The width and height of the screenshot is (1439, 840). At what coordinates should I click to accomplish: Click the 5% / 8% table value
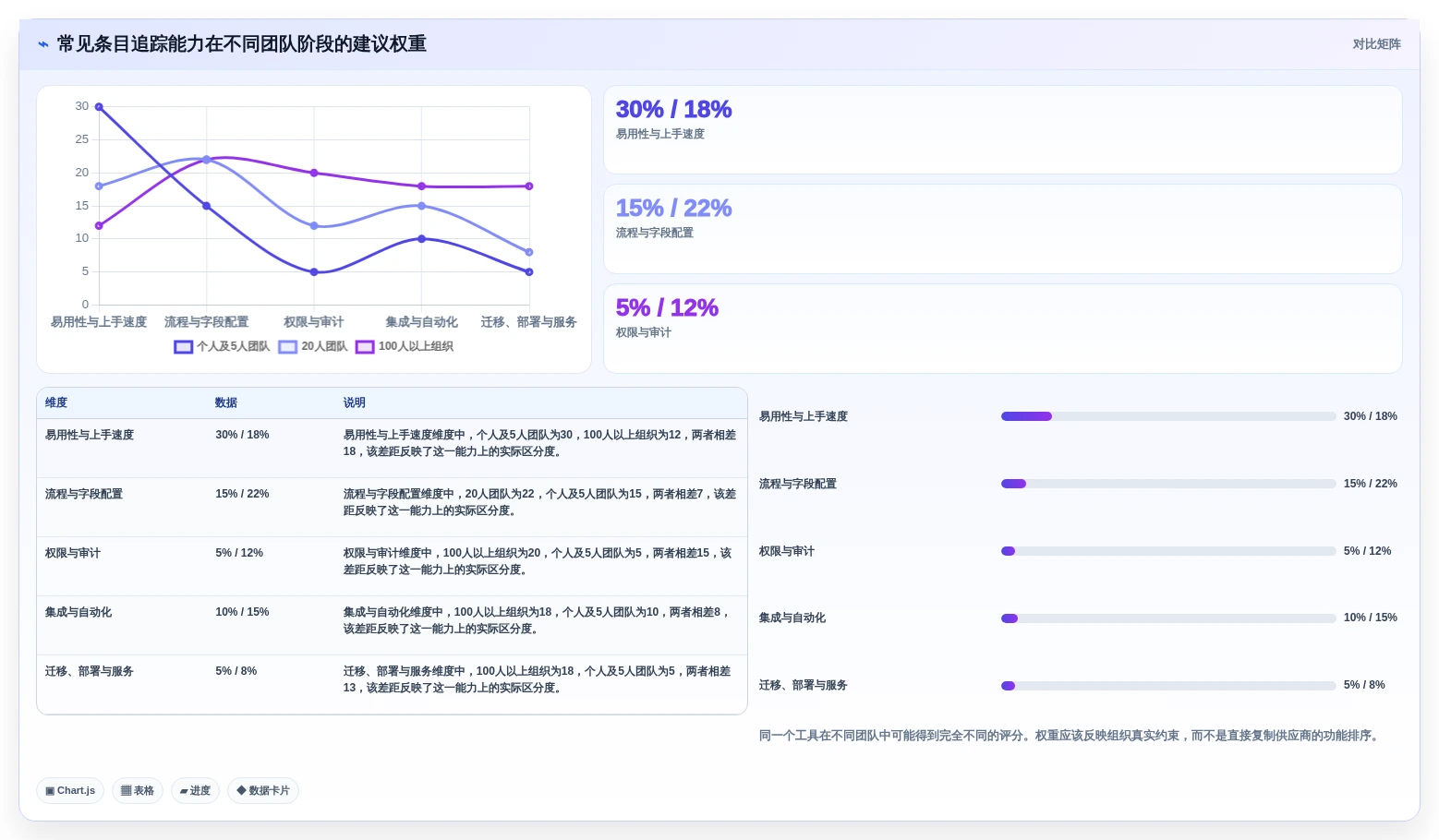(x=236, y=671)
